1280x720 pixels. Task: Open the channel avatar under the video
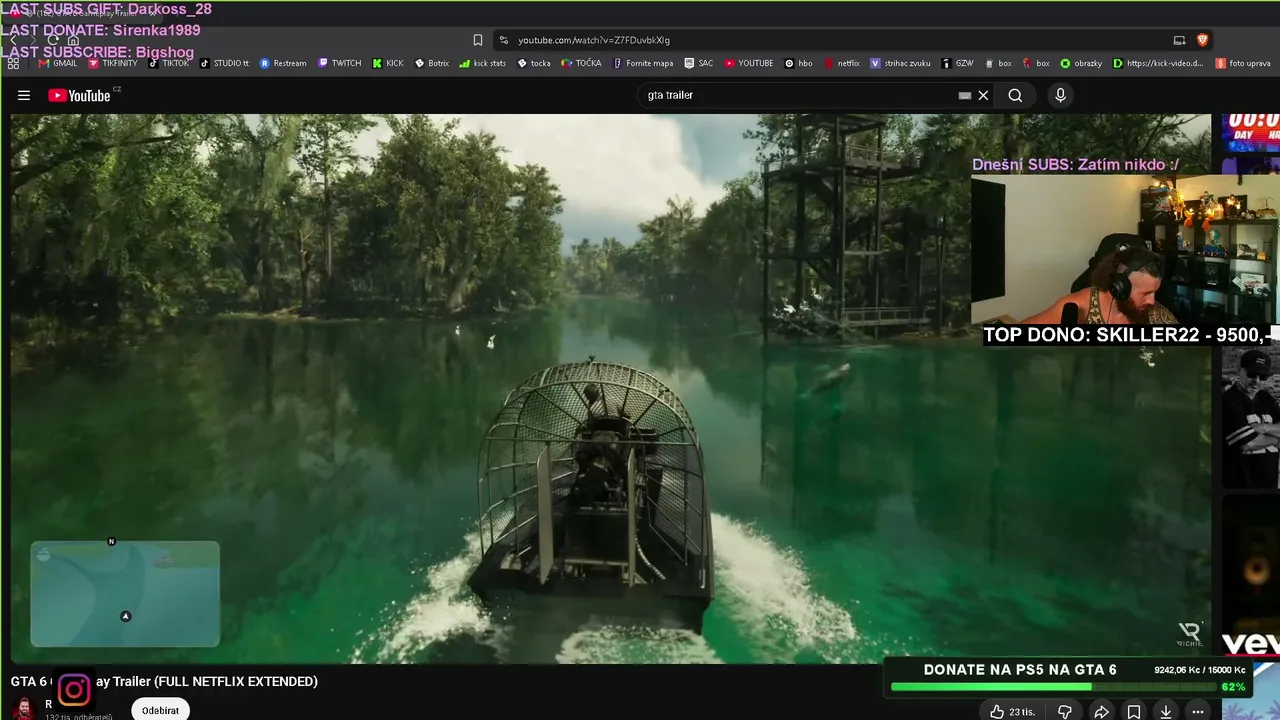click(x=24, y=708)
